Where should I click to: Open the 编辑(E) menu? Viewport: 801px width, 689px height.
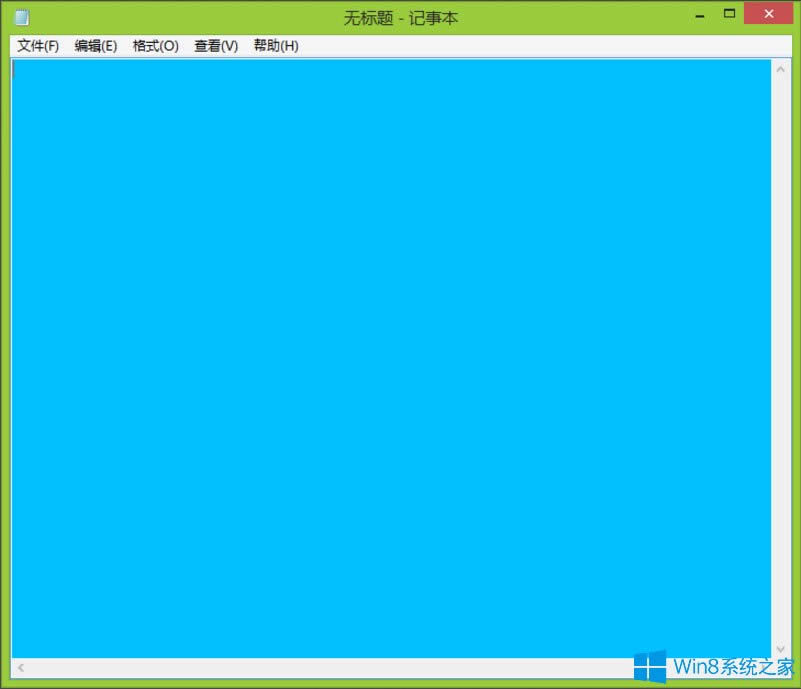[96, 45]
